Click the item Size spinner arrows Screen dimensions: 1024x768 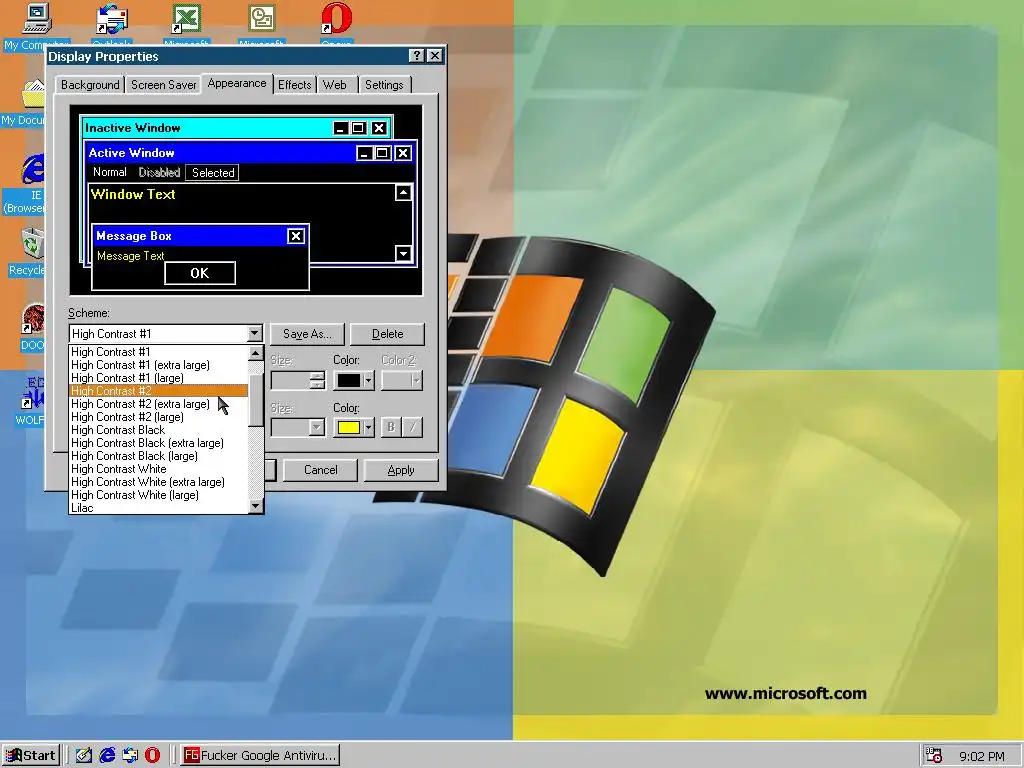317,380
